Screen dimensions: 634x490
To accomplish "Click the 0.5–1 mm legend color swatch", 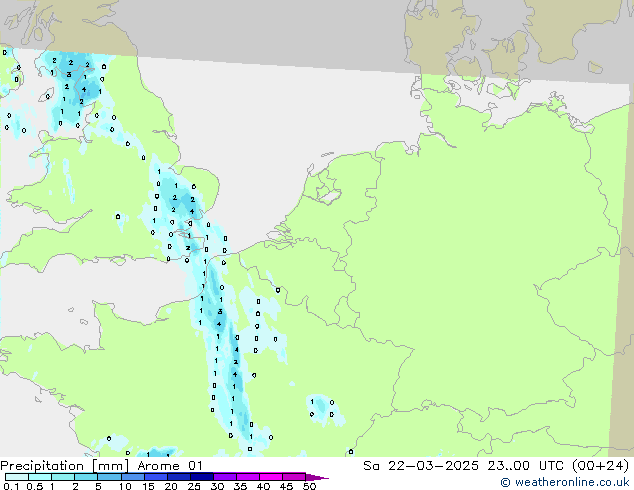I will click(40, 477).
